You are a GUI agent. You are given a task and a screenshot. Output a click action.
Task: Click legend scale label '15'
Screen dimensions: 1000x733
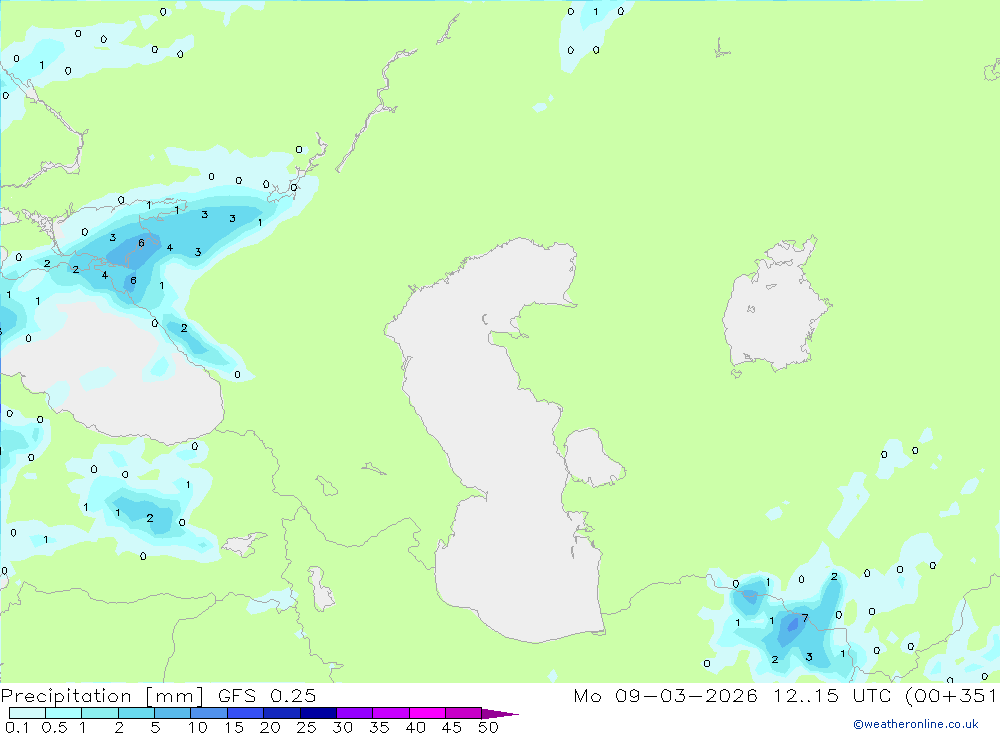(234, 727)
